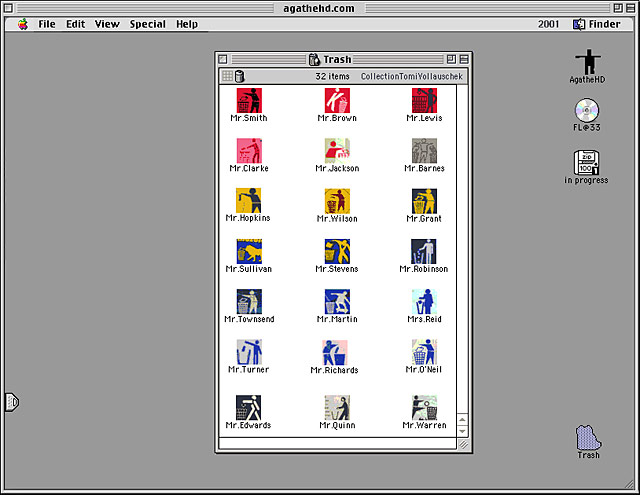Open the Mr.Warren icon
The image size is (640, 495).
click(x=424, y=407)
